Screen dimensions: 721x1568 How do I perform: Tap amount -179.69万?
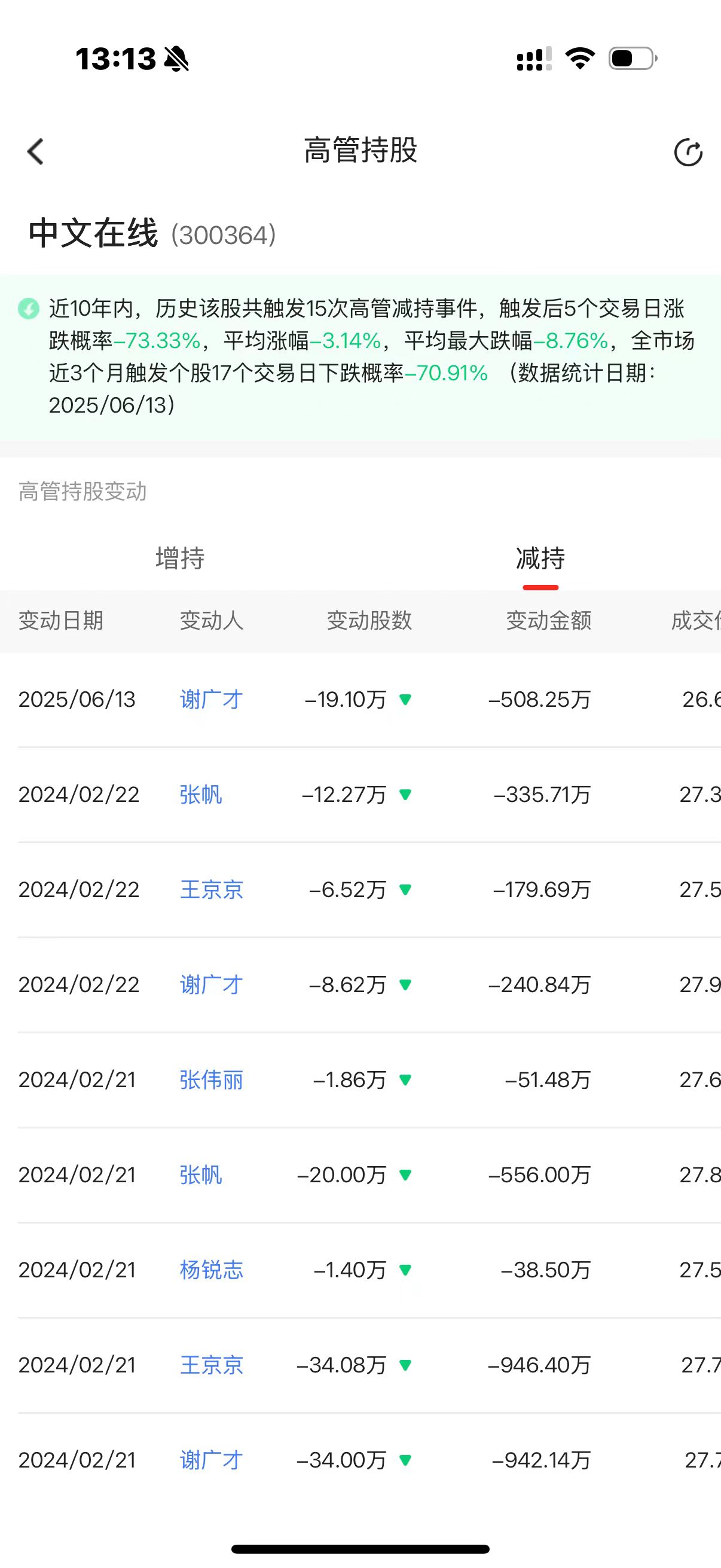[542, 890]
